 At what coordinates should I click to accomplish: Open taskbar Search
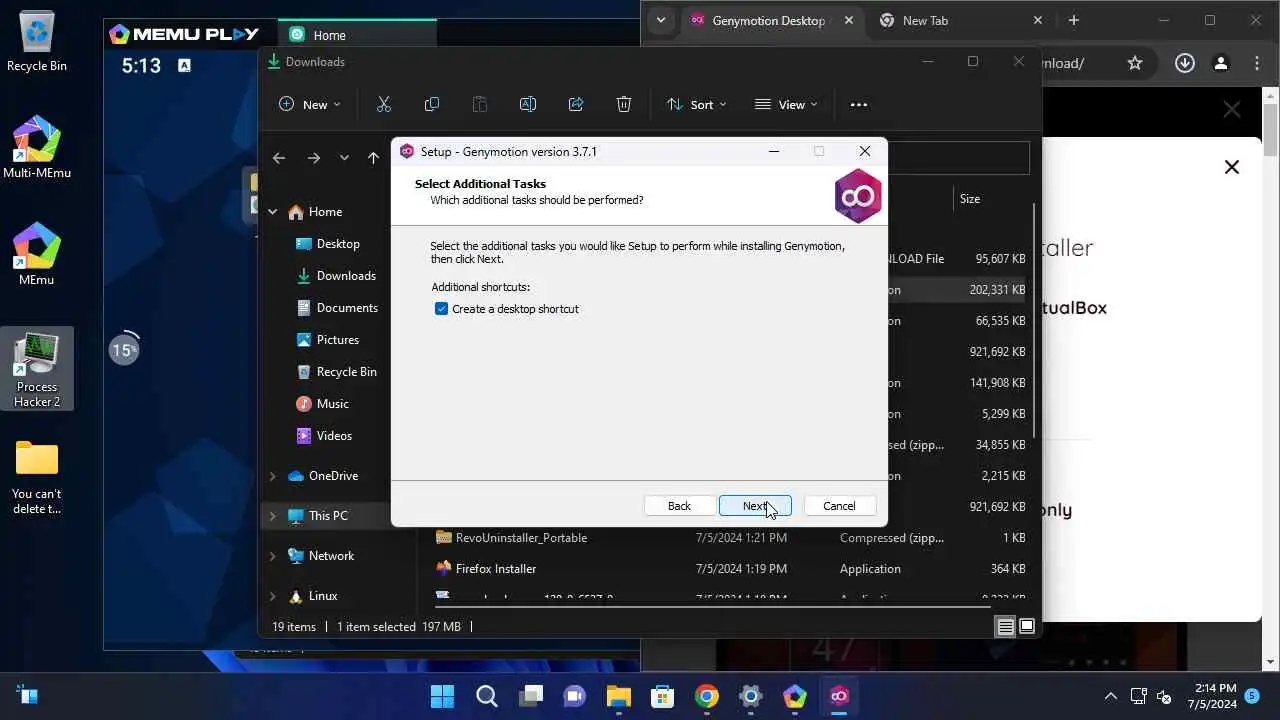(487, 696)
